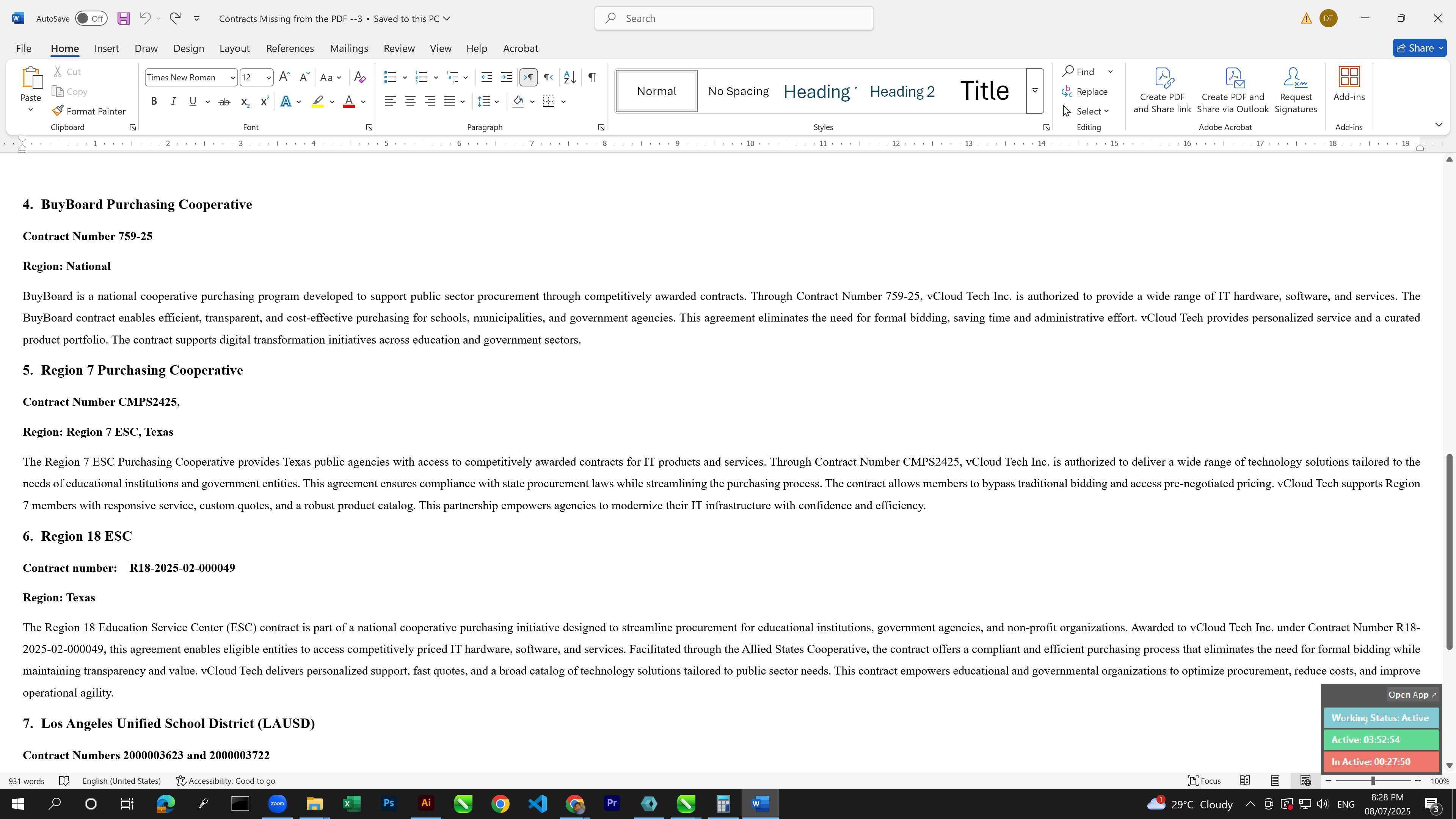Switch to Print Layout view icon
Screen dimensions: 1456x819
pos(1274,781)
